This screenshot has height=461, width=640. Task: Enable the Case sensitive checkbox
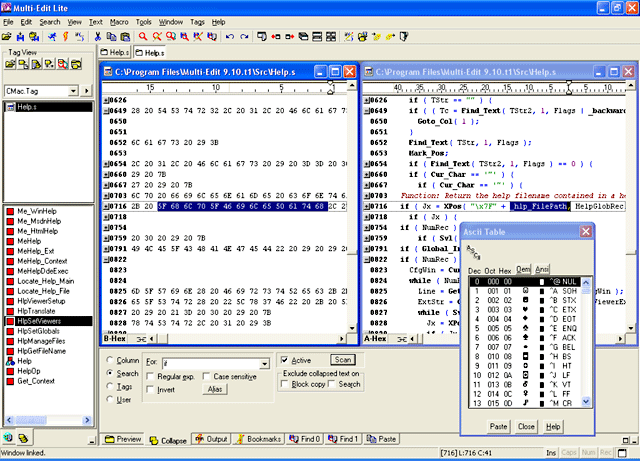tap(207, 376)
